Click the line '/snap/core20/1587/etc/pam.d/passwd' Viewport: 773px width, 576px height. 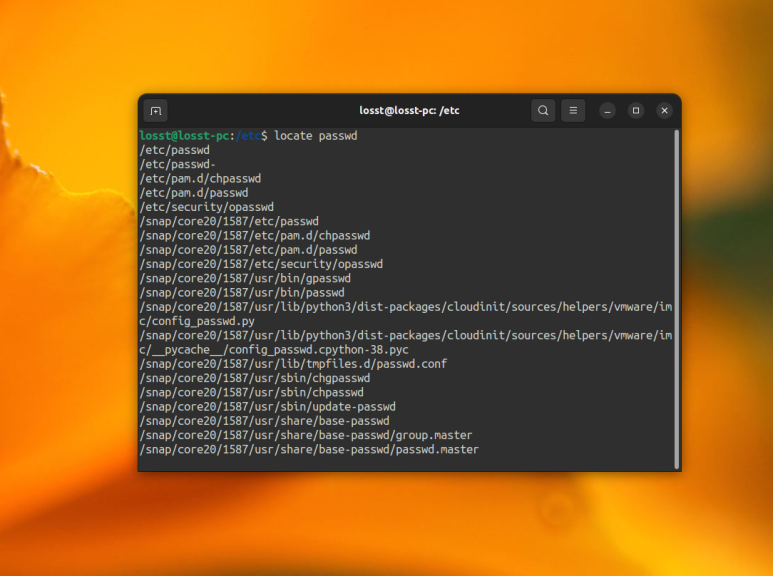point(248,250)
